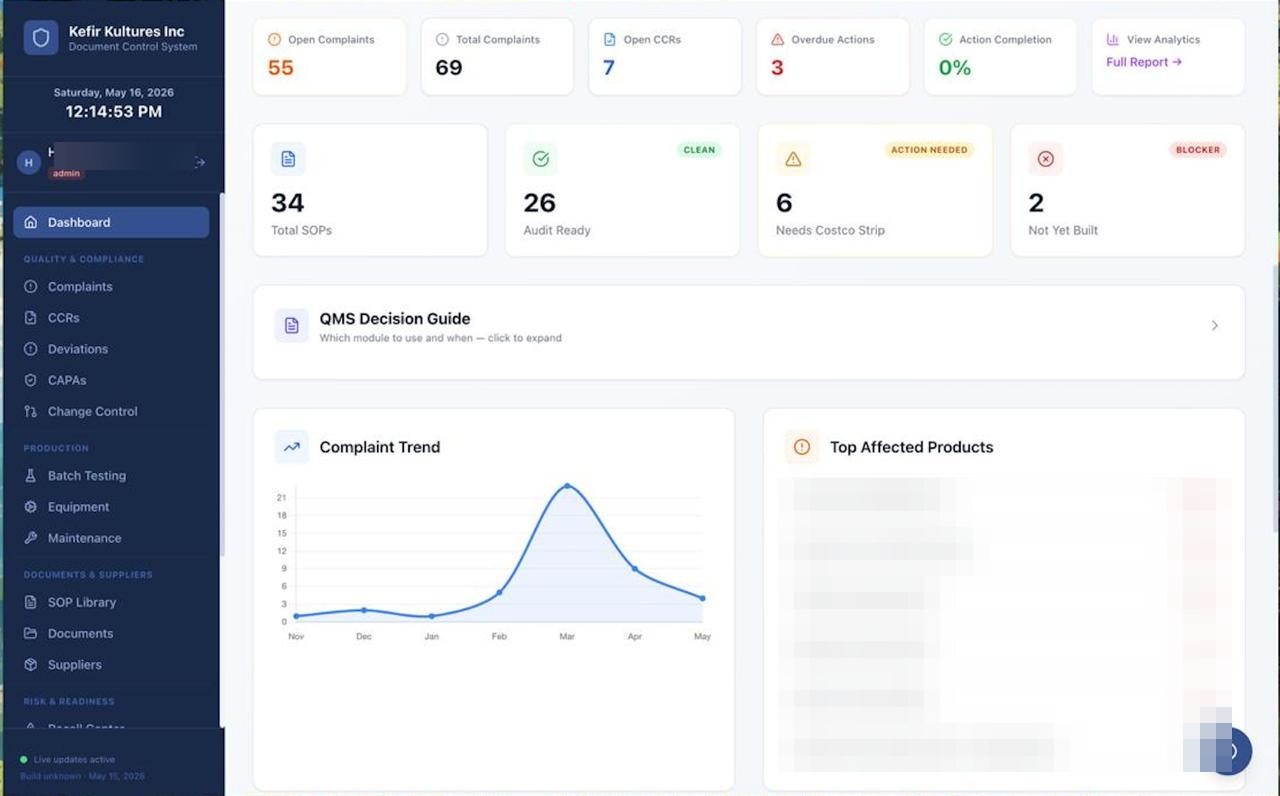Screen dimensions: 1280x796
Task: Click the CLEAN badge on the Audit Ready card
Action: [699, 150]
